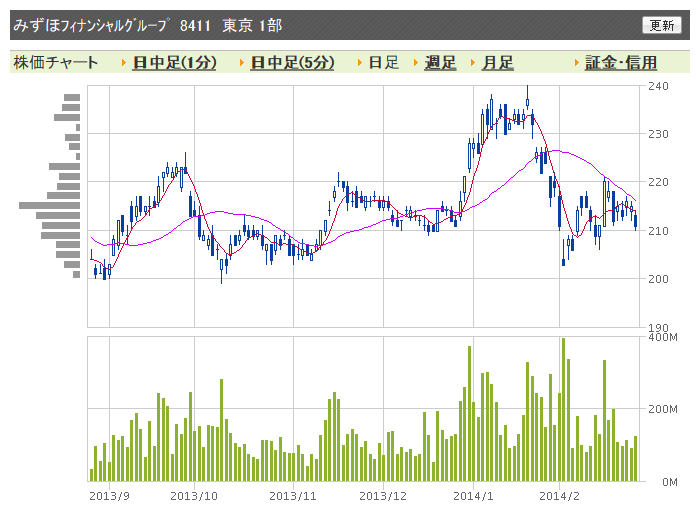Click the 240 price axis label
The width and height of the screenshot is (696, 518).
pos(658,86)
